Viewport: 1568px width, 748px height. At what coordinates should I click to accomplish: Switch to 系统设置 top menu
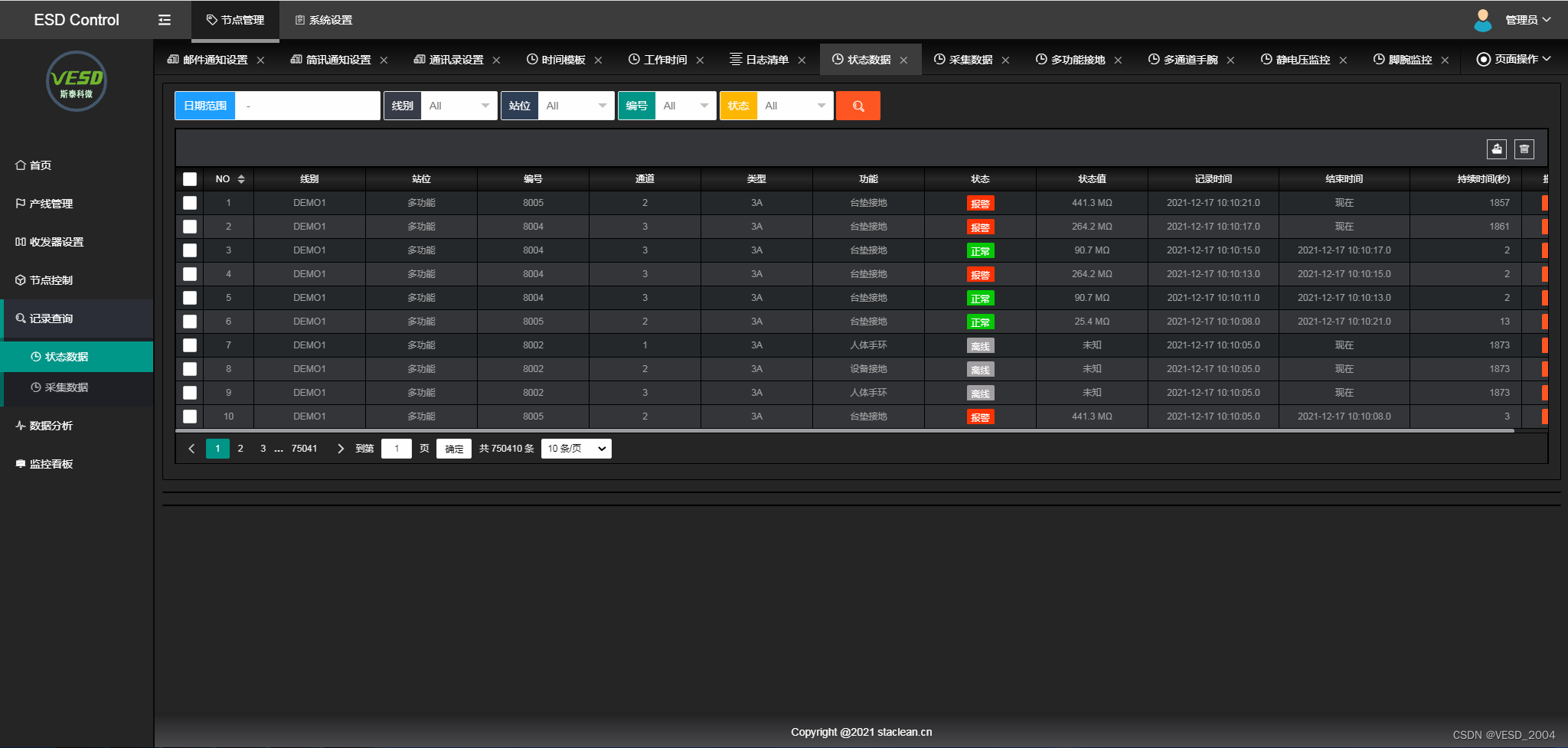pyautogui.click(x=323, y=20)
